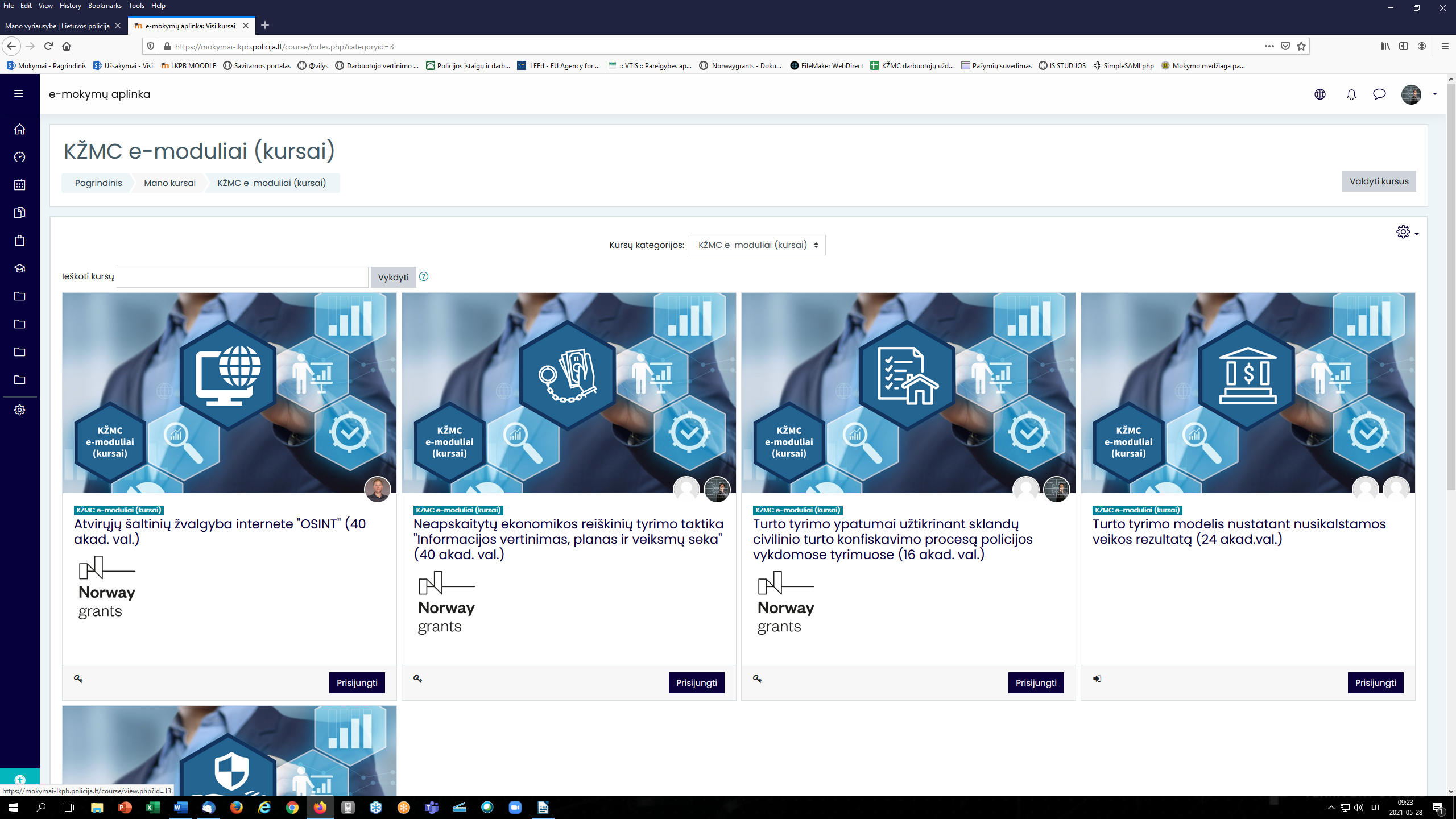
Task: Click enrolment key icon on OSINT card
Action: click(x=78, y=679)
